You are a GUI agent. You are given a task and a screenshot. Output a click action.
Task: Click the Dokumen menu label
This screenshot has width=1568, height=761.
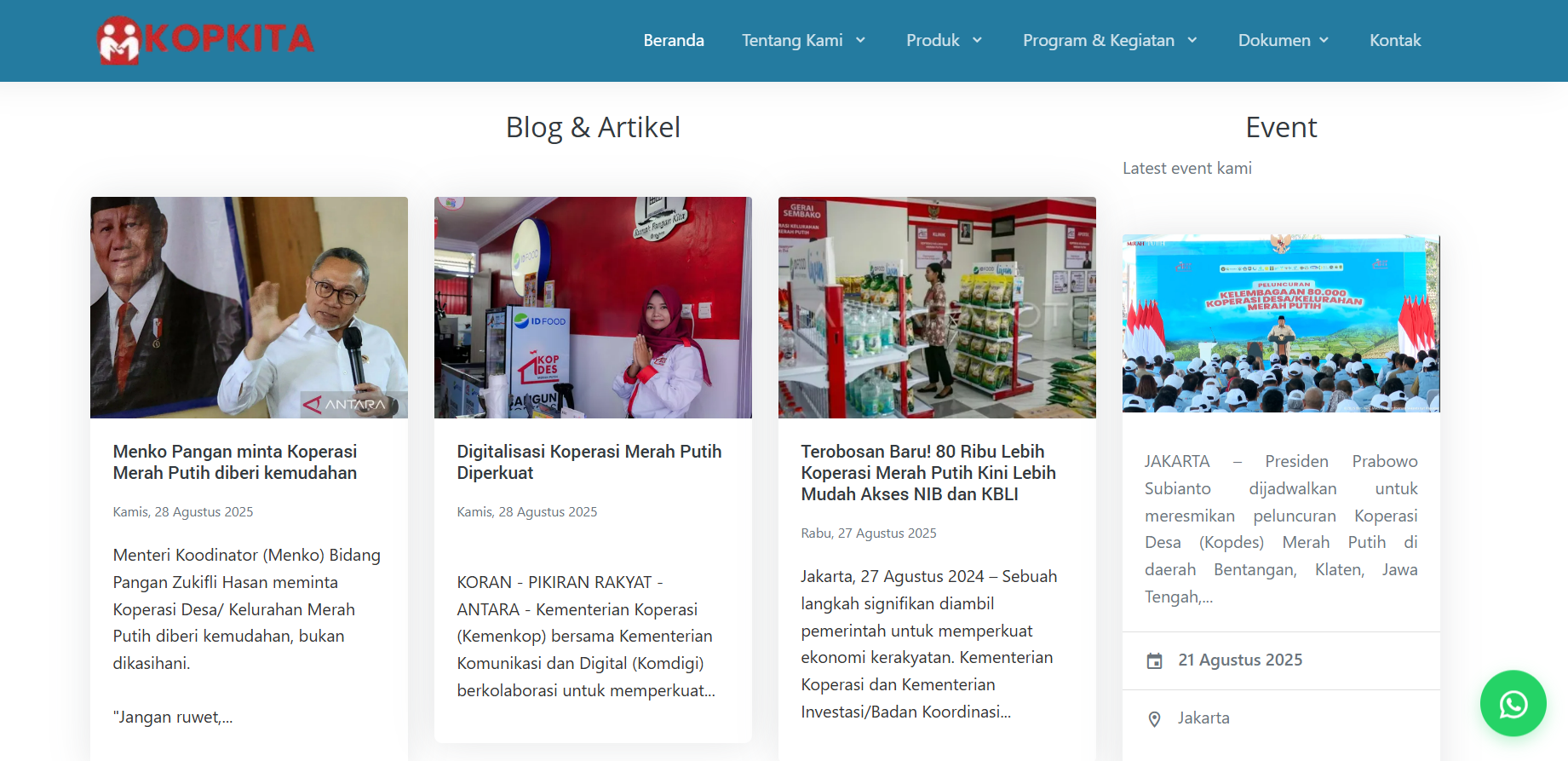pyautogui.click(x=1274, y=40)
